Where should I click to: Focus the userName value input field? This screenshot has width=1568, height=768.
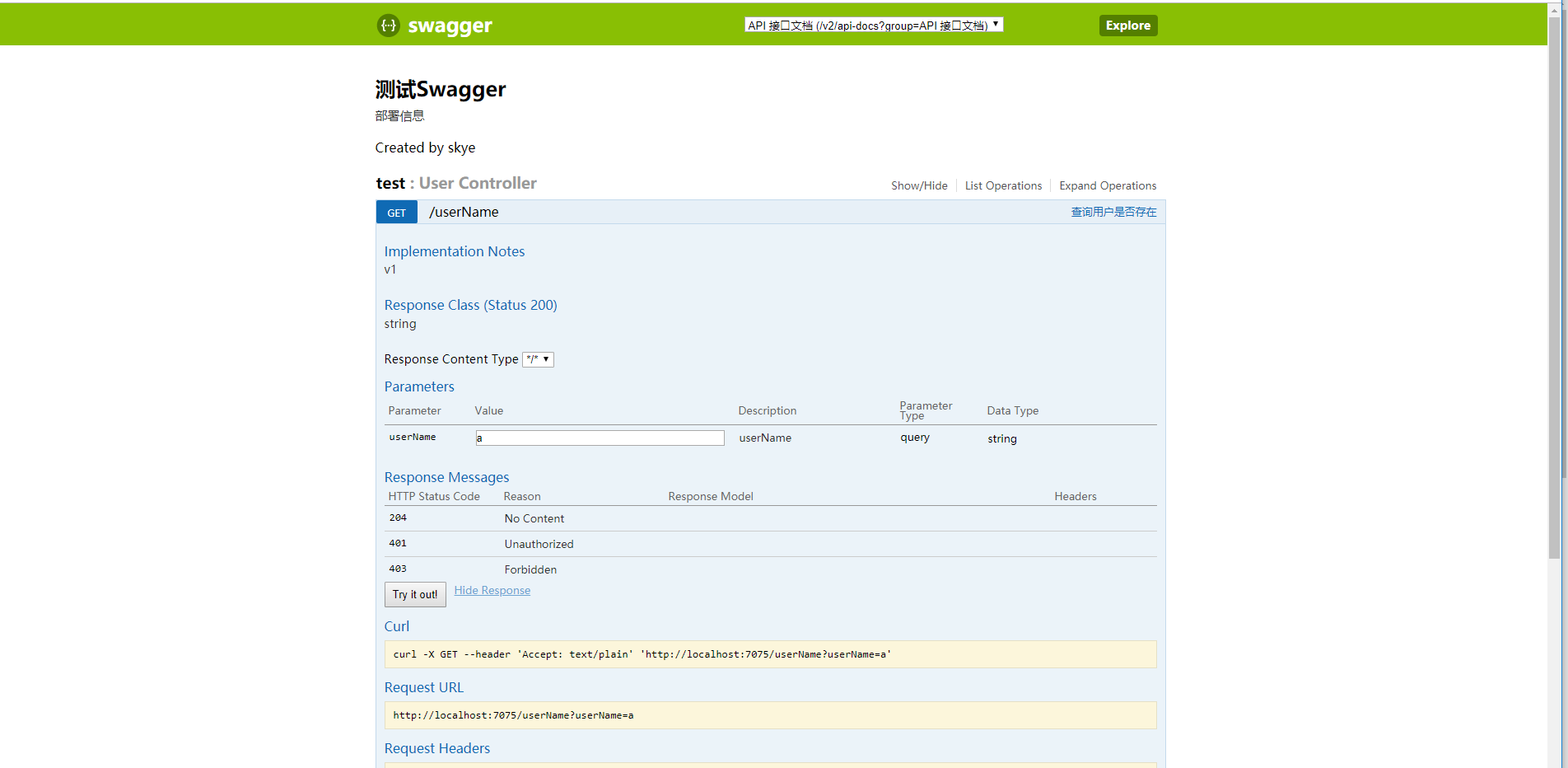point(600,438)
